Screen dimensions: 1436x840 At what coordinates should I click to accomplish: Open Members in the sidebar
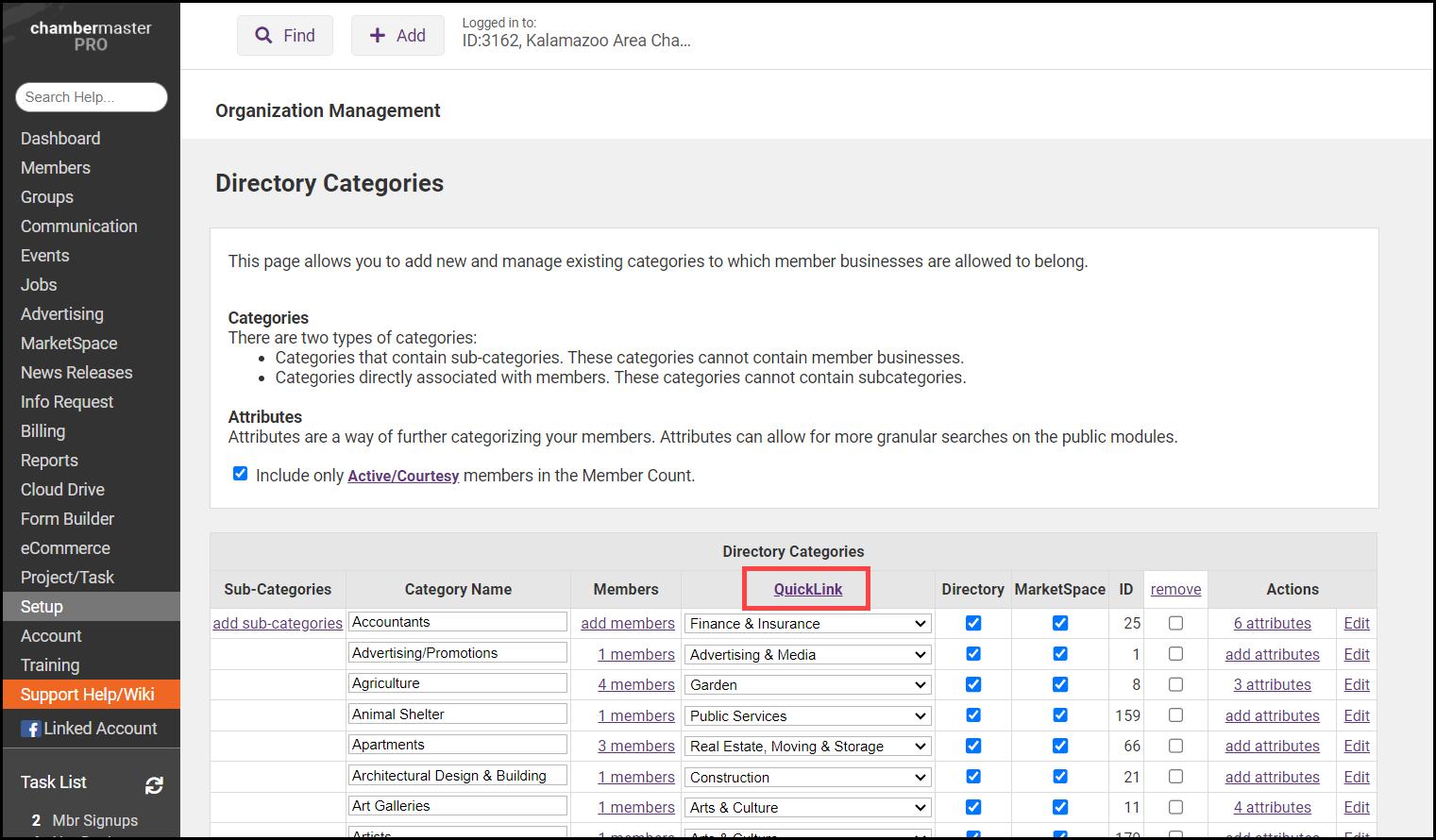pos(56,168)
